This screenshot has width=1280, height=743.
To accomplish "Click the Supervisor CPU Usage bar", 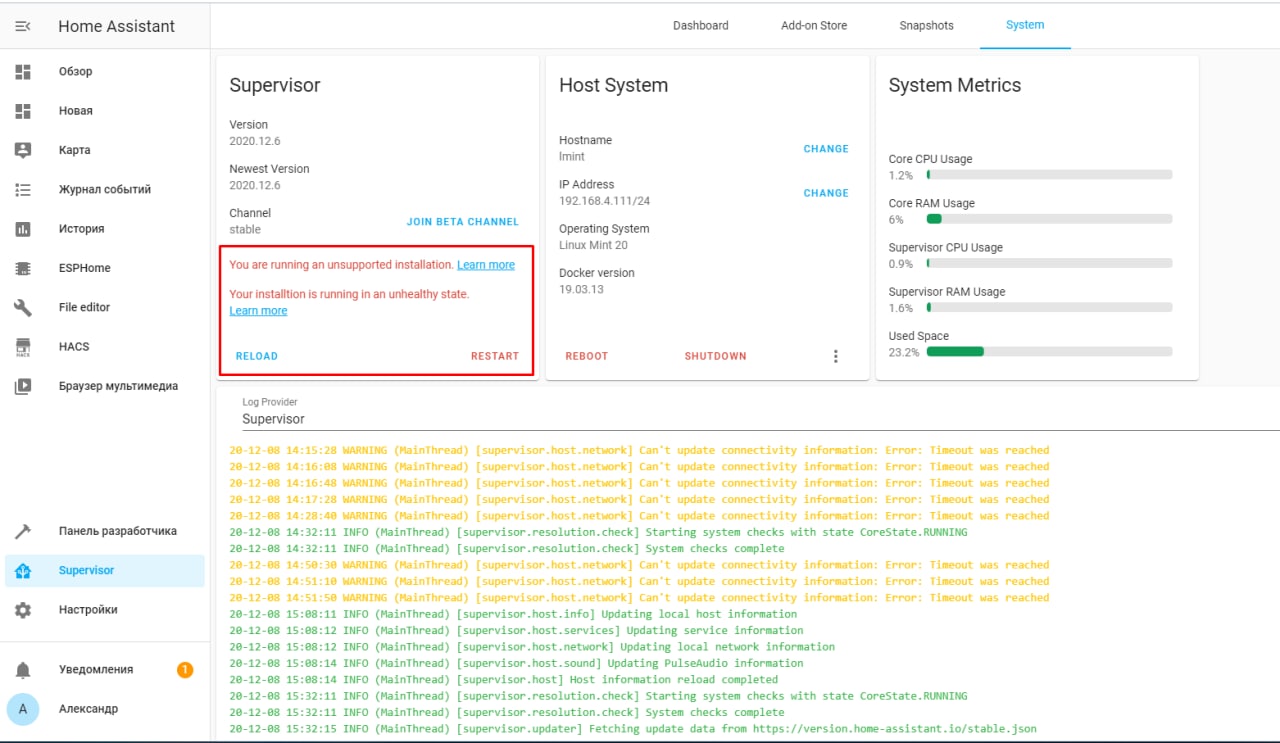I will click(x=1049, y=264).
